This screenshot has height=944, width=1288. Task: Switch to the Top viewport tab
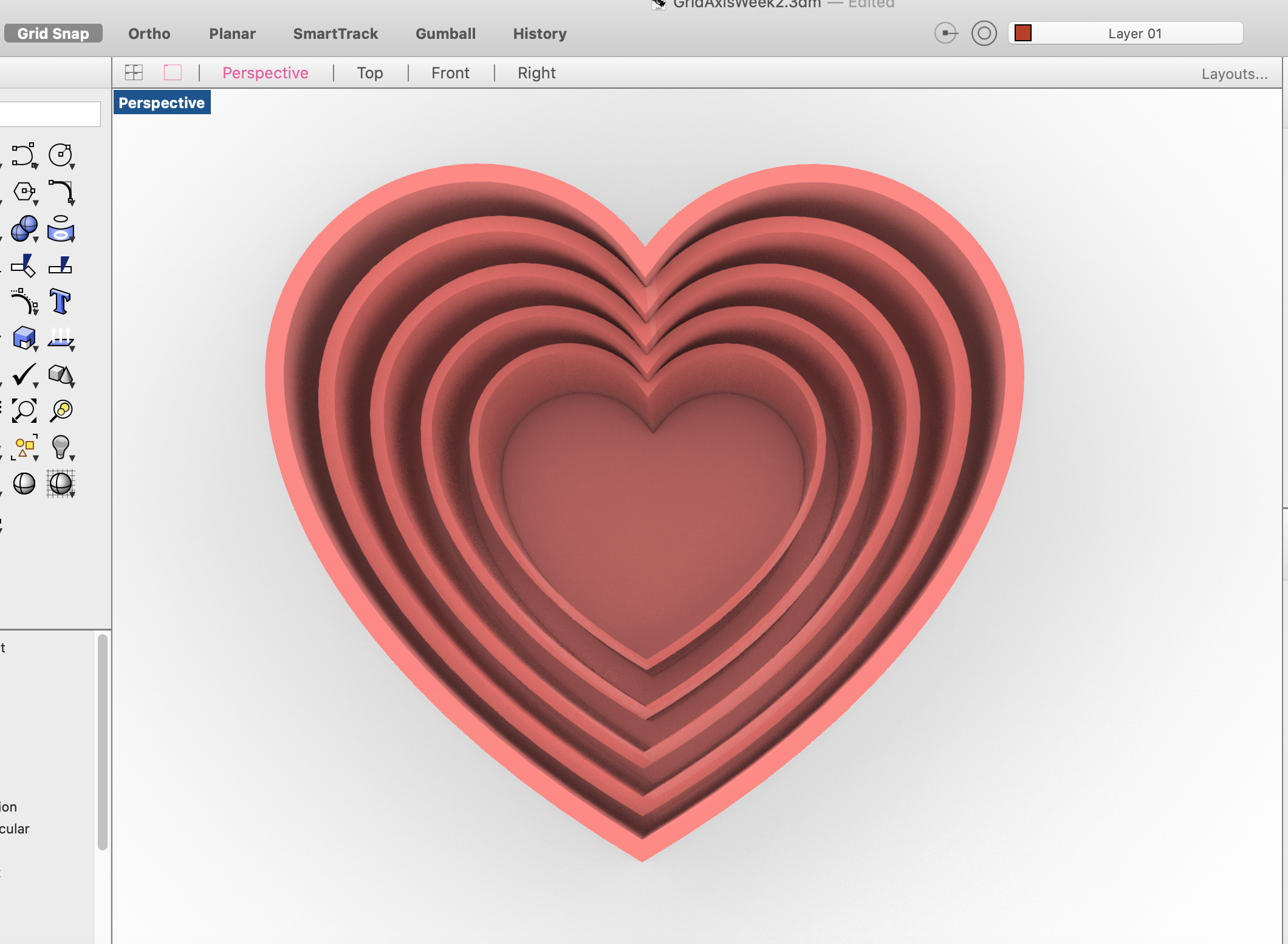(369, 72)
